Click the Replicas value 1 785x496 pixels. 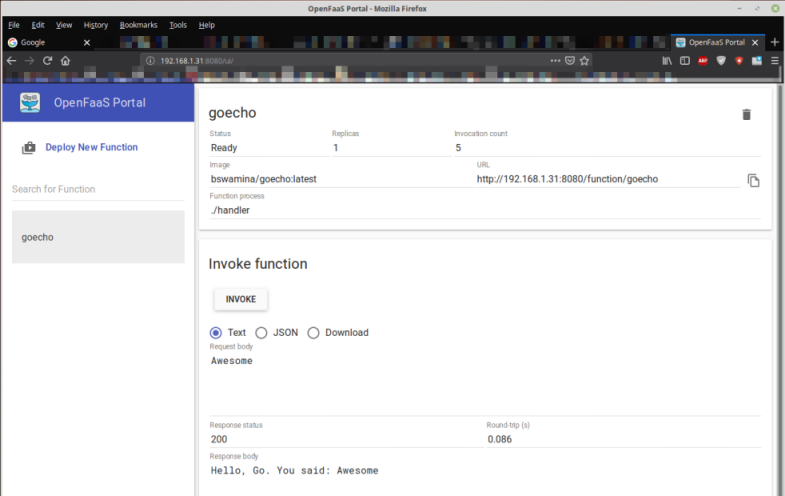(x=335, y=148)
